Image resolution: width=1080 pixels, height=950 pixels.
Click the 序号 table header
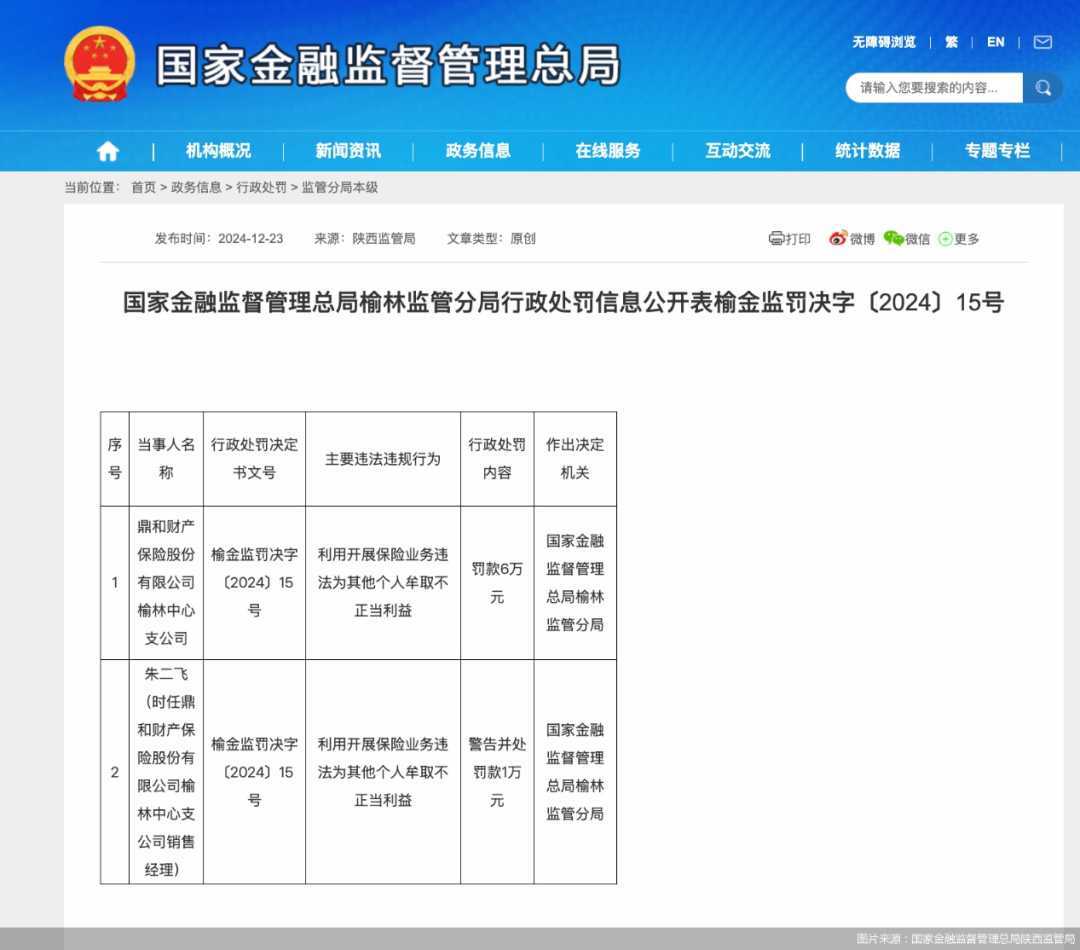[115, 459]
